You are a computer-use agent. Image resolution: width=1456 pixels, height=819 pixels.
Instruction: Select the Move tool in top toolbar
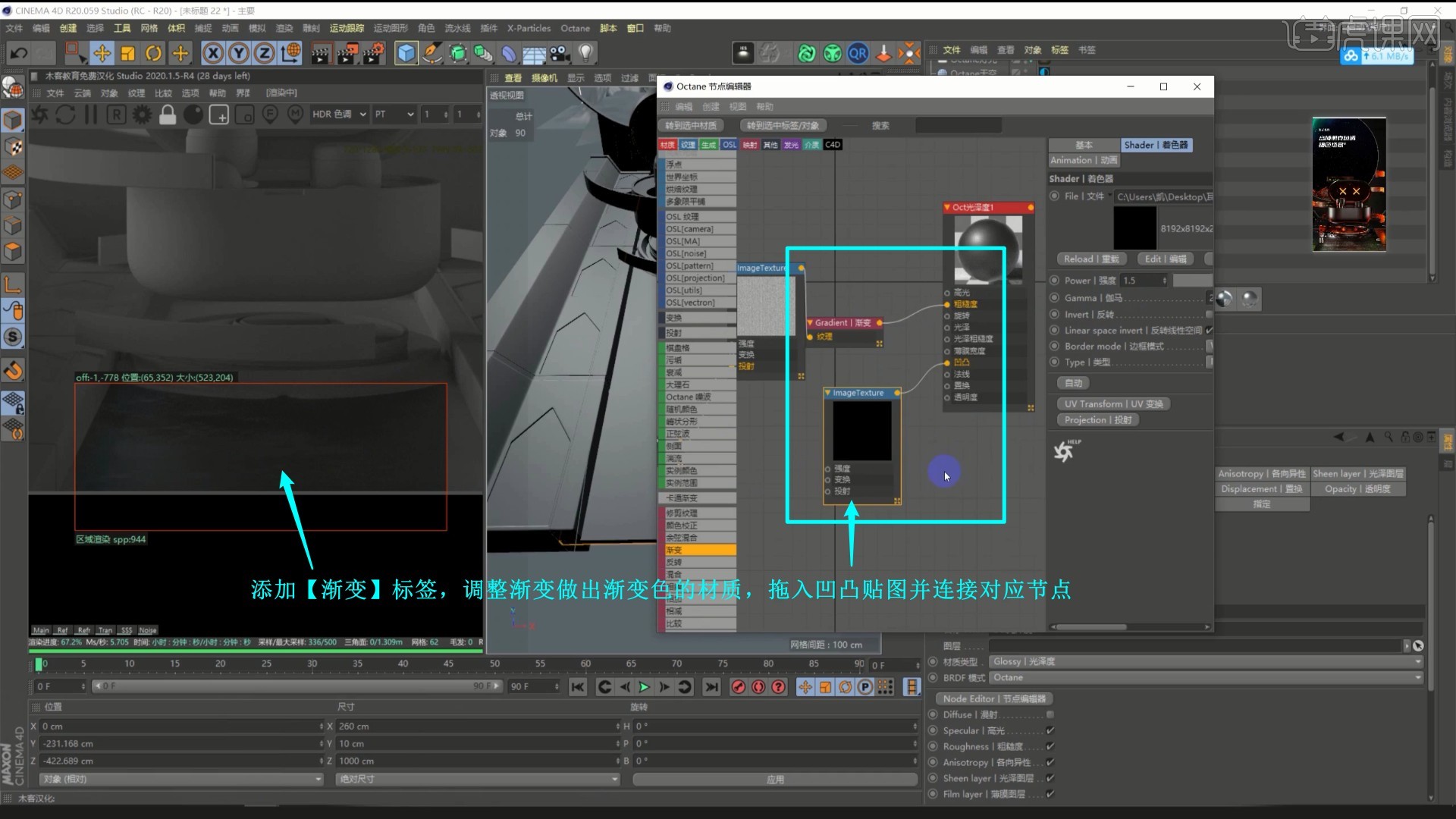click(102, 53)
